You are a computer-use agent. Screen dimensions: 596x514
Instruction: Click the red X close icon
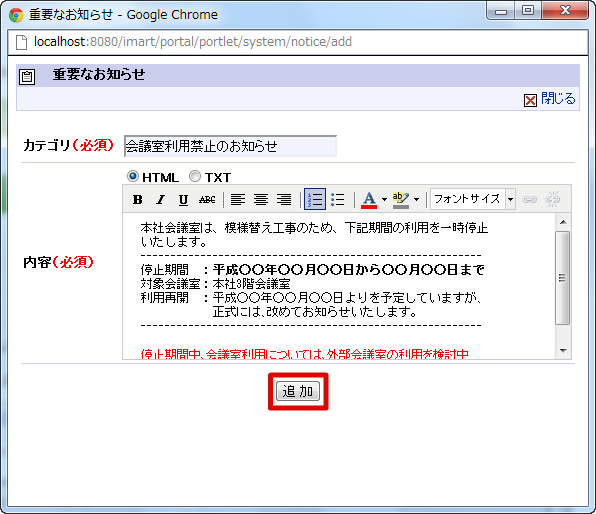530,100
